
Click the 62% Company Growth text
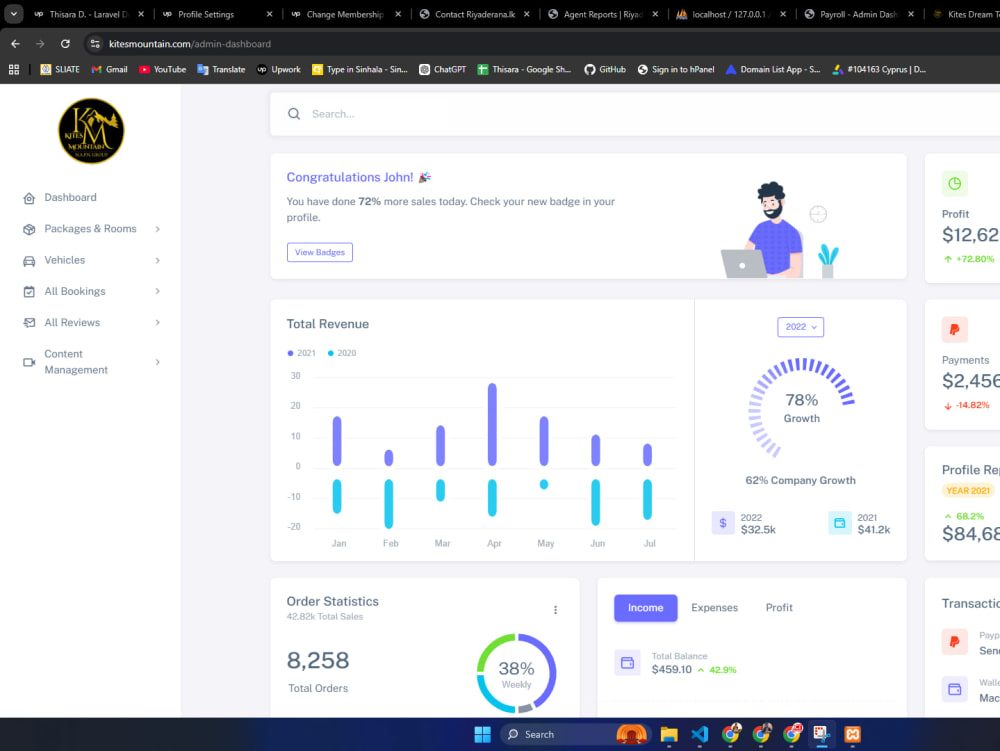(x=800, y=481)
